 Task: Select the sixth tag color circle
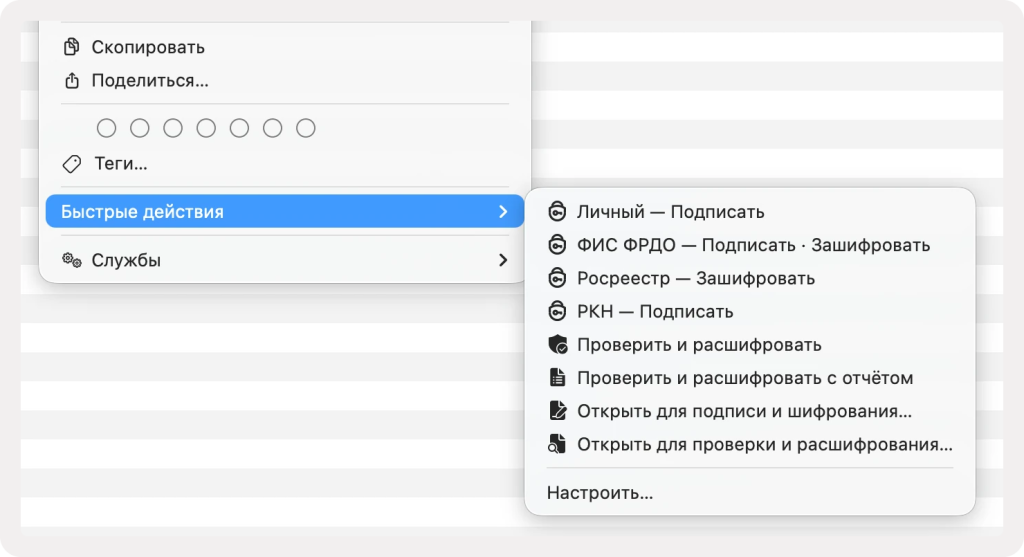(x=273, y=128)
